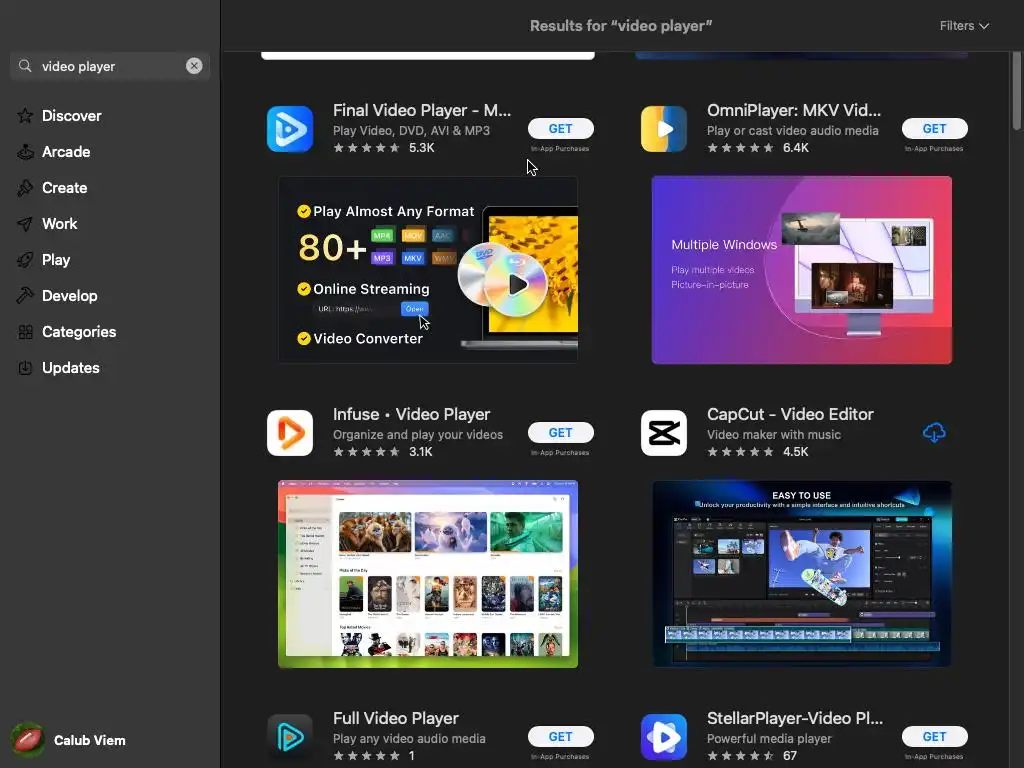1024x768 pixels.
Task: Click the Play rocket icon
Action: pyautogui.click(x=25, y=260)
